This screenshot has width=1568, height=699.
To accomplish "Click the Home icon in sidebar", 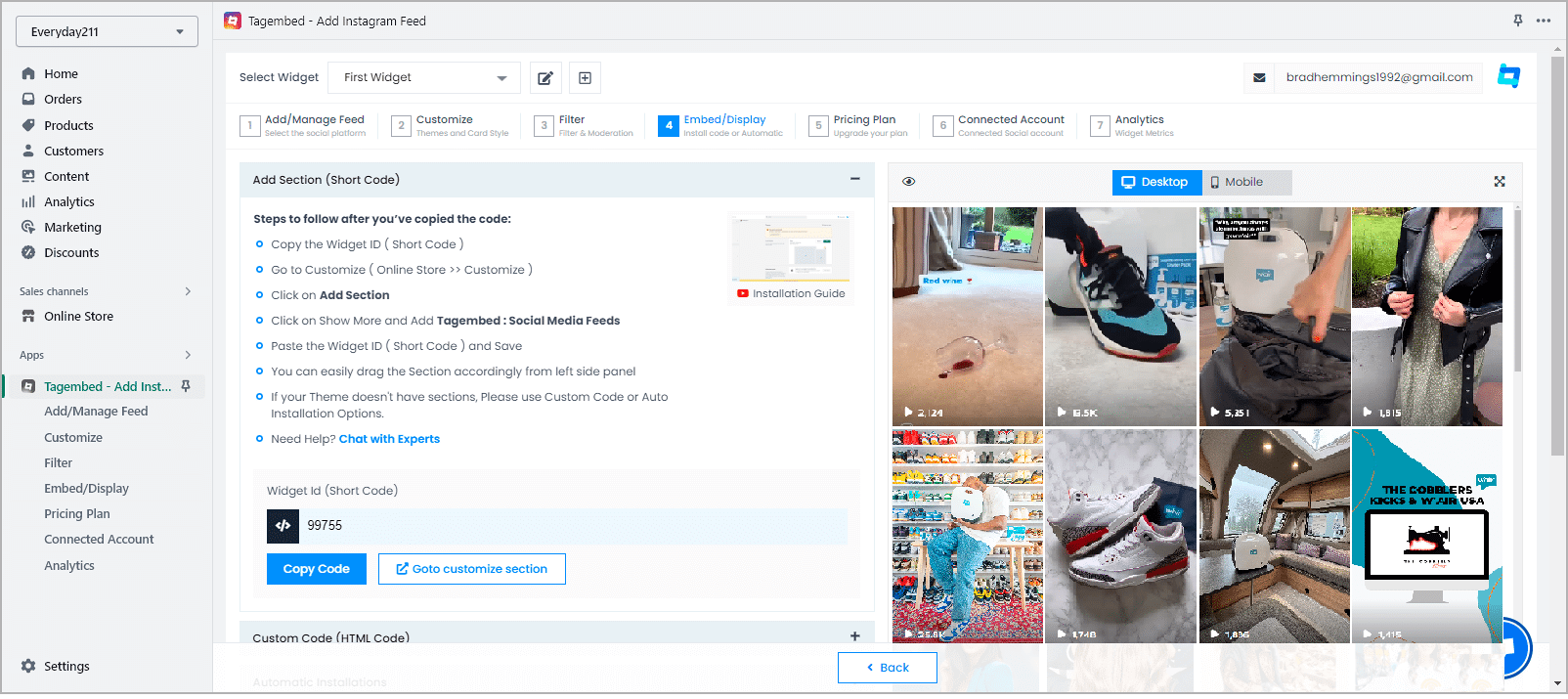I will [x=28, y=73].
